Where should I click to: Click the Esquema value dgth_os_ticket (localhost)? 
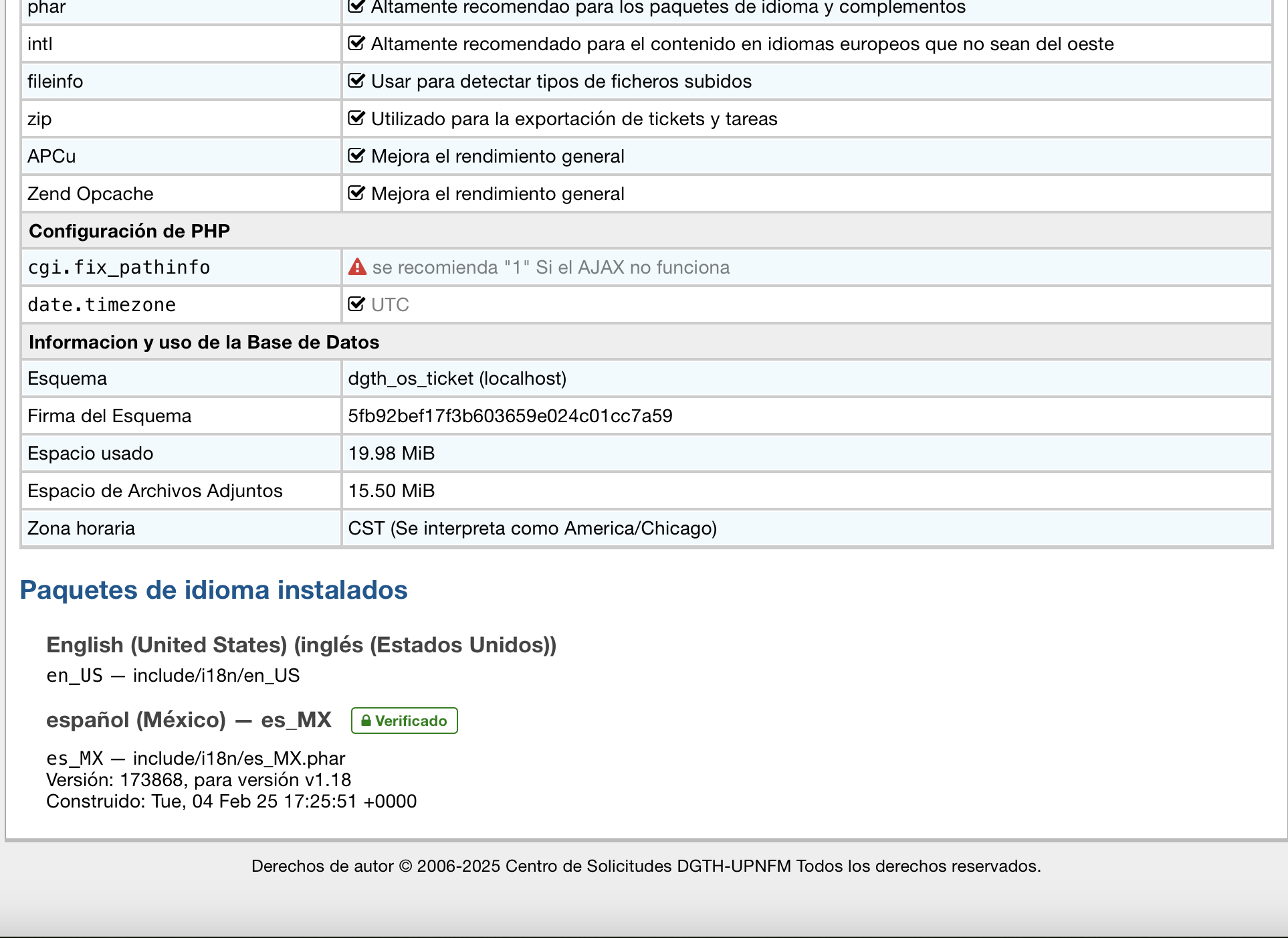(457, 379)
